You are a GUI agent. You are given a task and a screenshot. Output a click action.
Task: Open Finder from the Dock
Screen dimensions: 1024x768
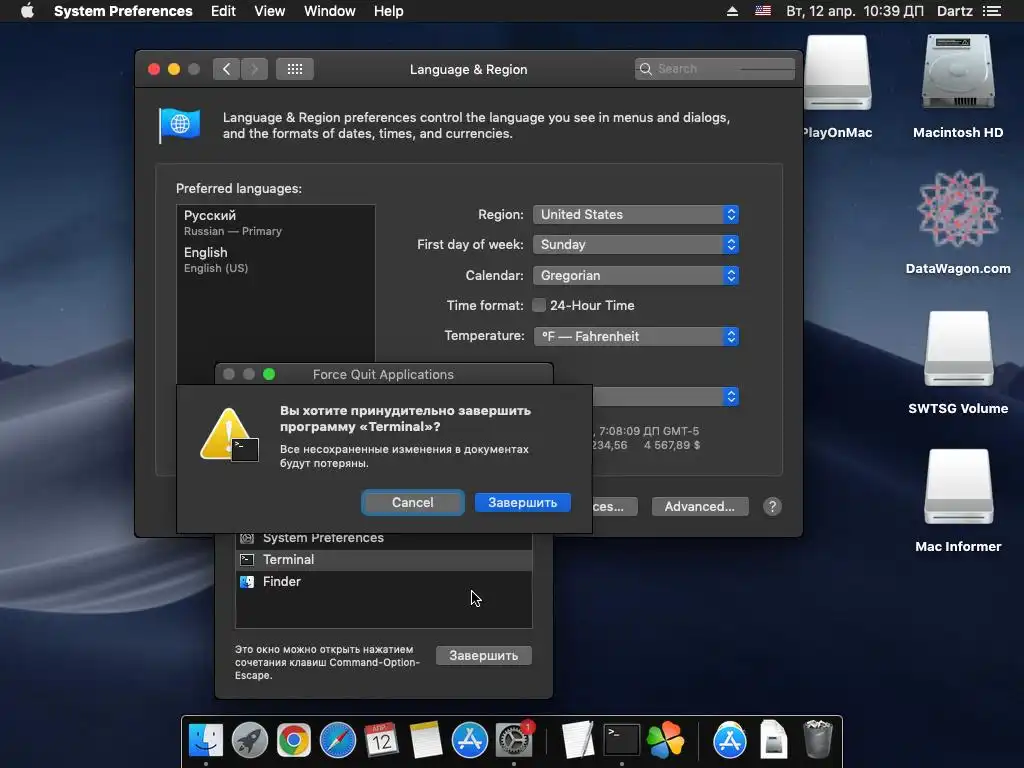point(206,740)
